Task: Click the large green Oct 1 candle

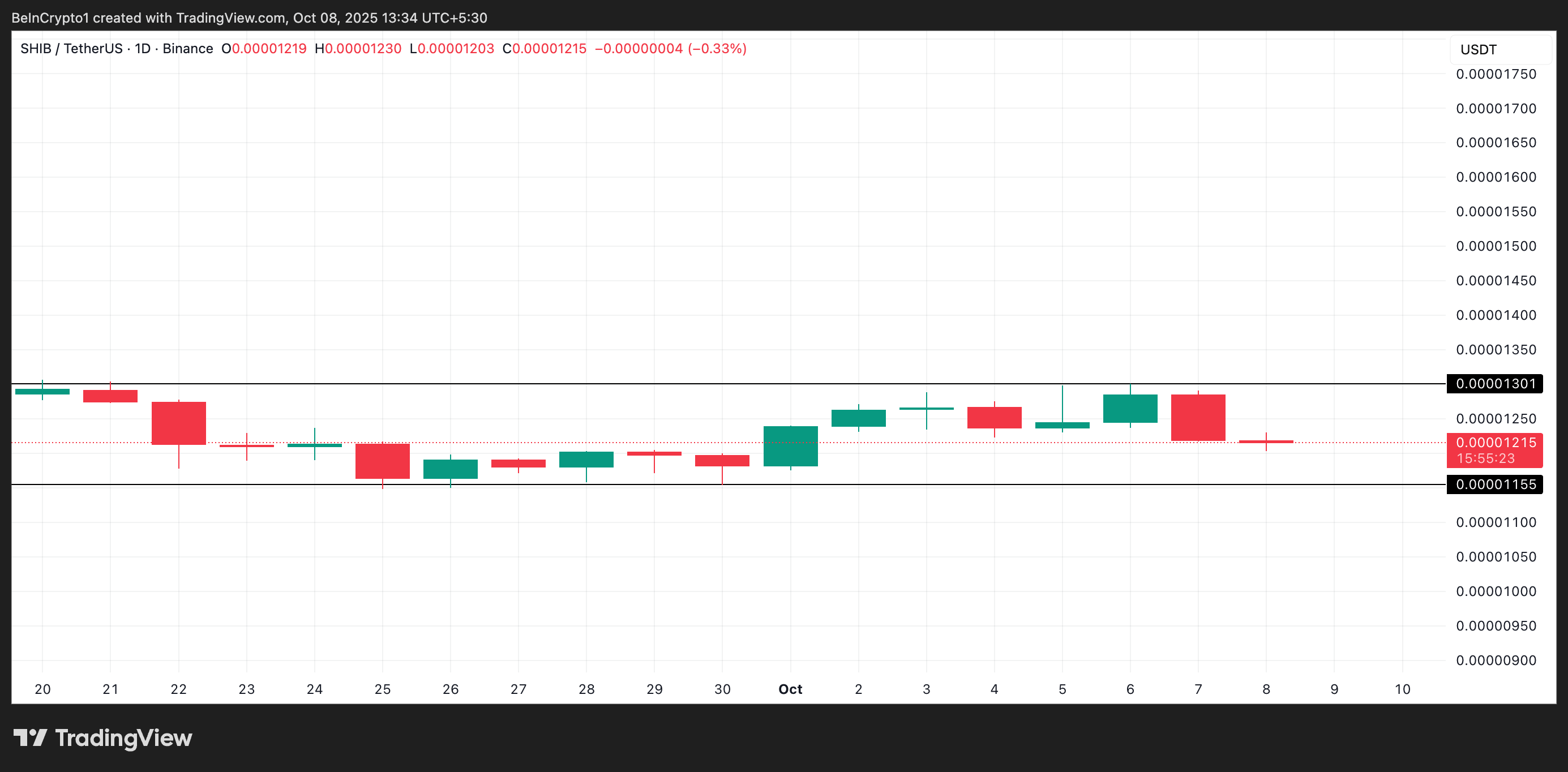Action: (x=790, y=446)
